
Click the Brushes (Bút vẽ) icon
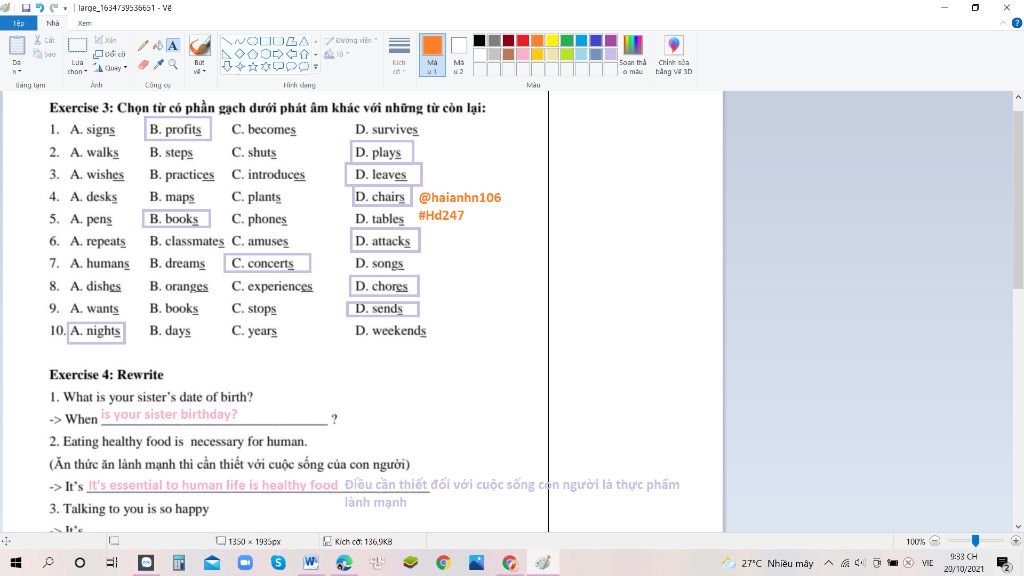[x=199, y=46]
